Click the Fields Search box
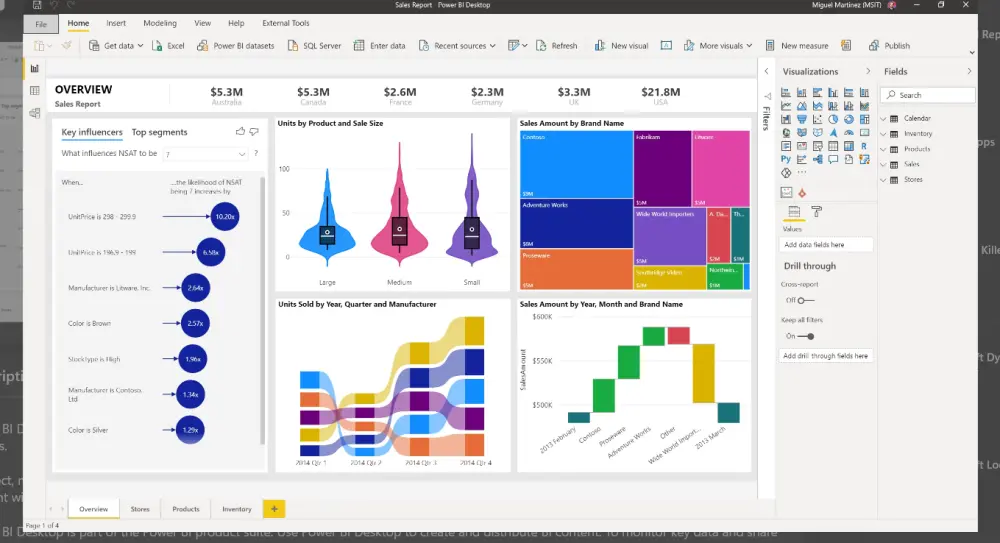Viewport: 1000px width, 543px height. (928, 95)
